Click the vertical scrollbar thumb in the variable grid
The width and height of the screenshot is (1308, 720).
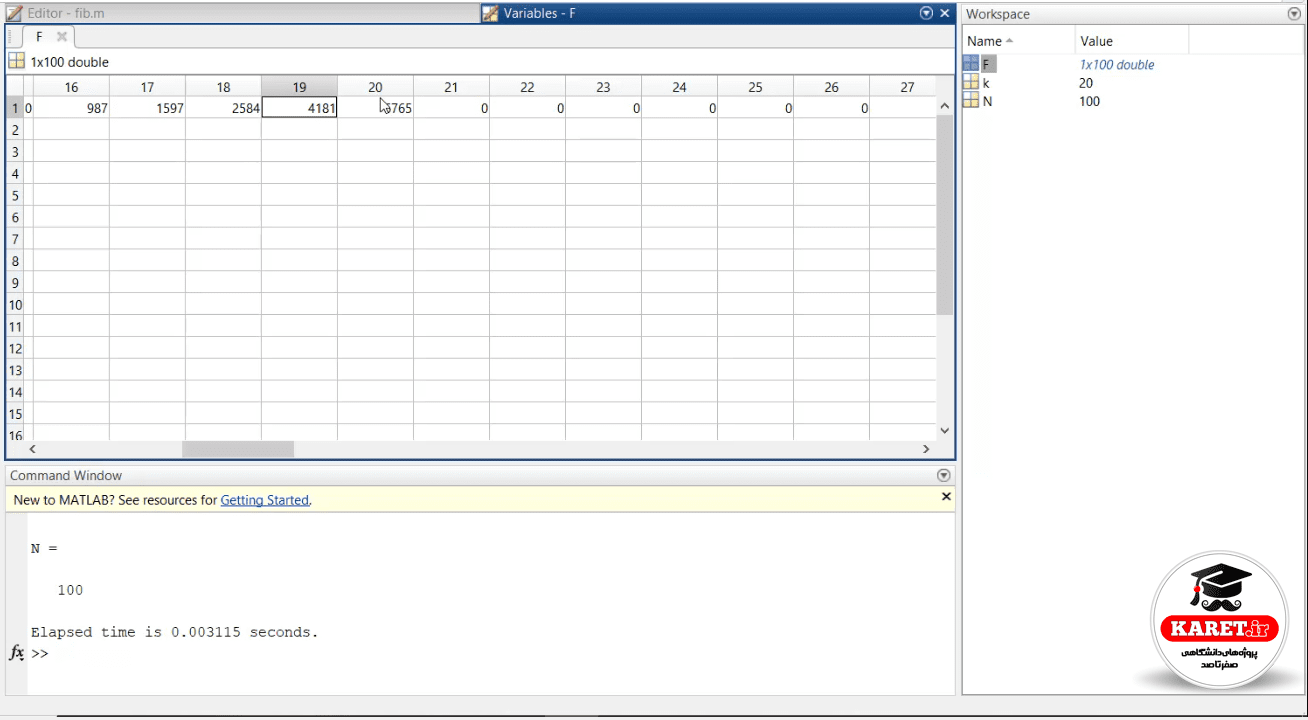pyautogui.click(x=945, y=215)
